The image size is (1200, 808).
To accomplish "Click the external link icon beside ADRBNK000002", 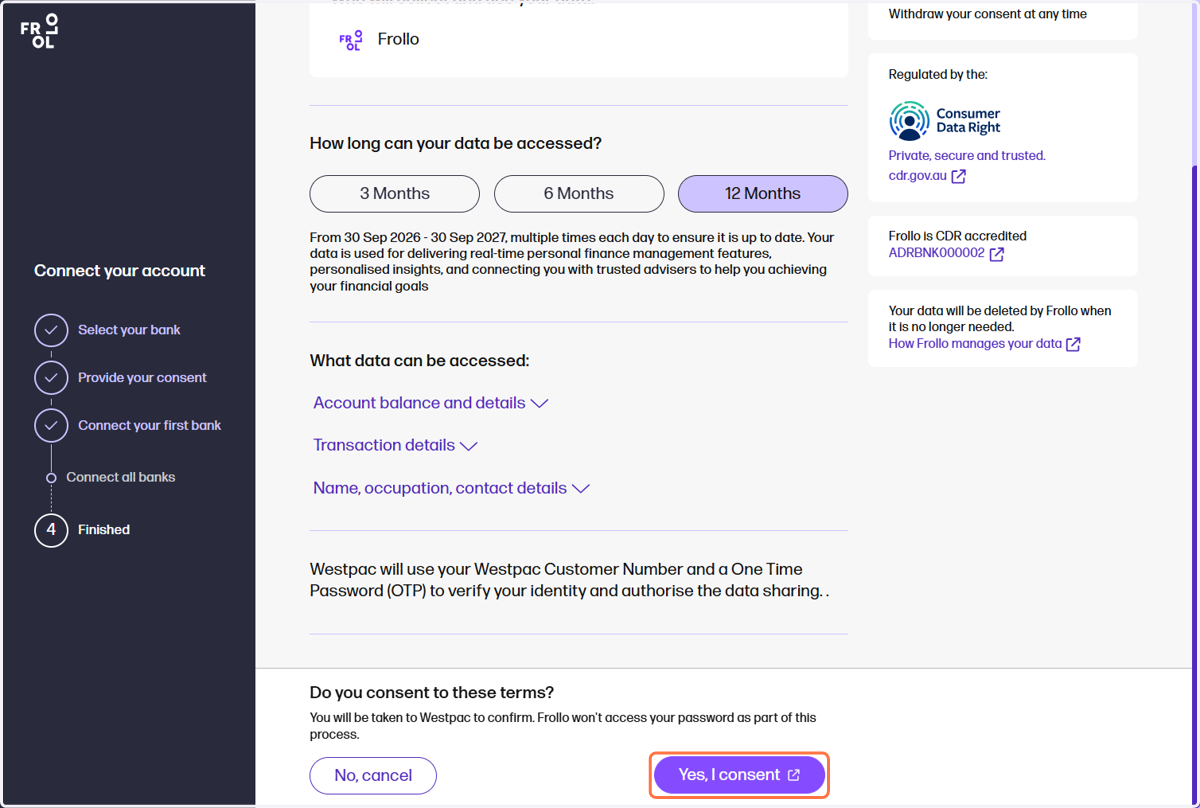I will pos(996,254).
